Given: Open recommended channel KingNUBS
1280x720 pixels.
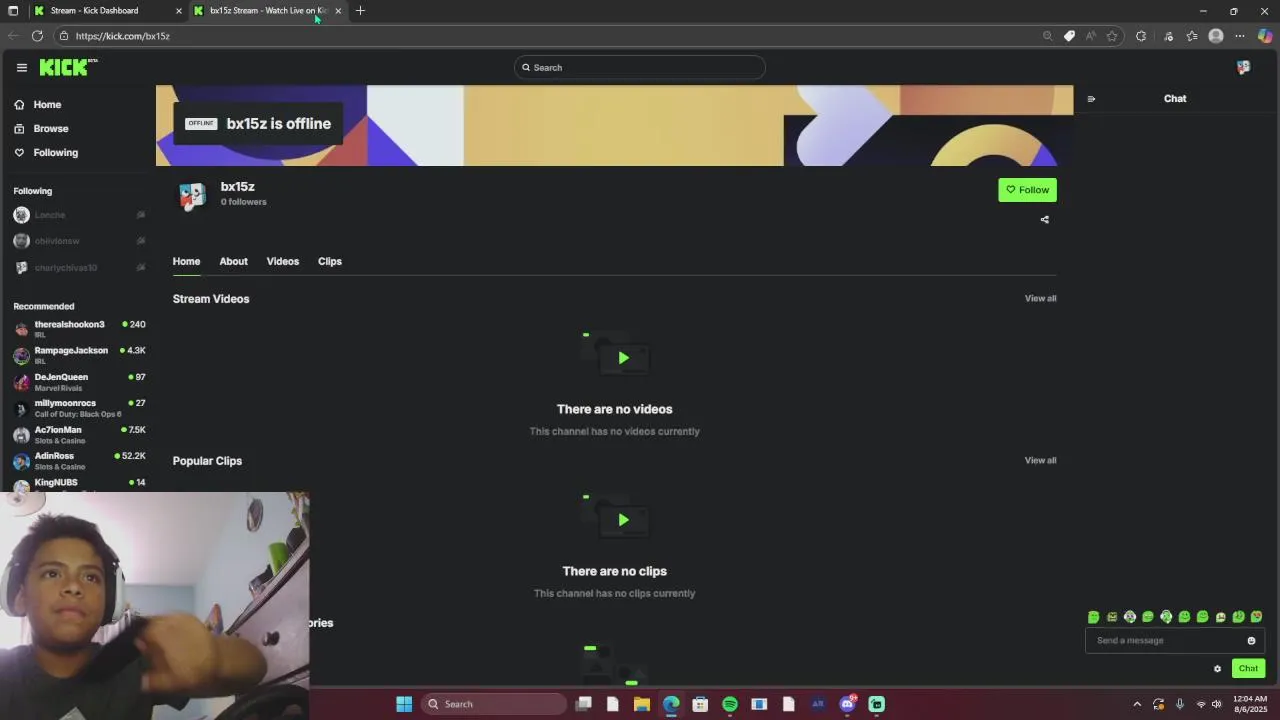Looking at the screenshot, I should (78, 484).
